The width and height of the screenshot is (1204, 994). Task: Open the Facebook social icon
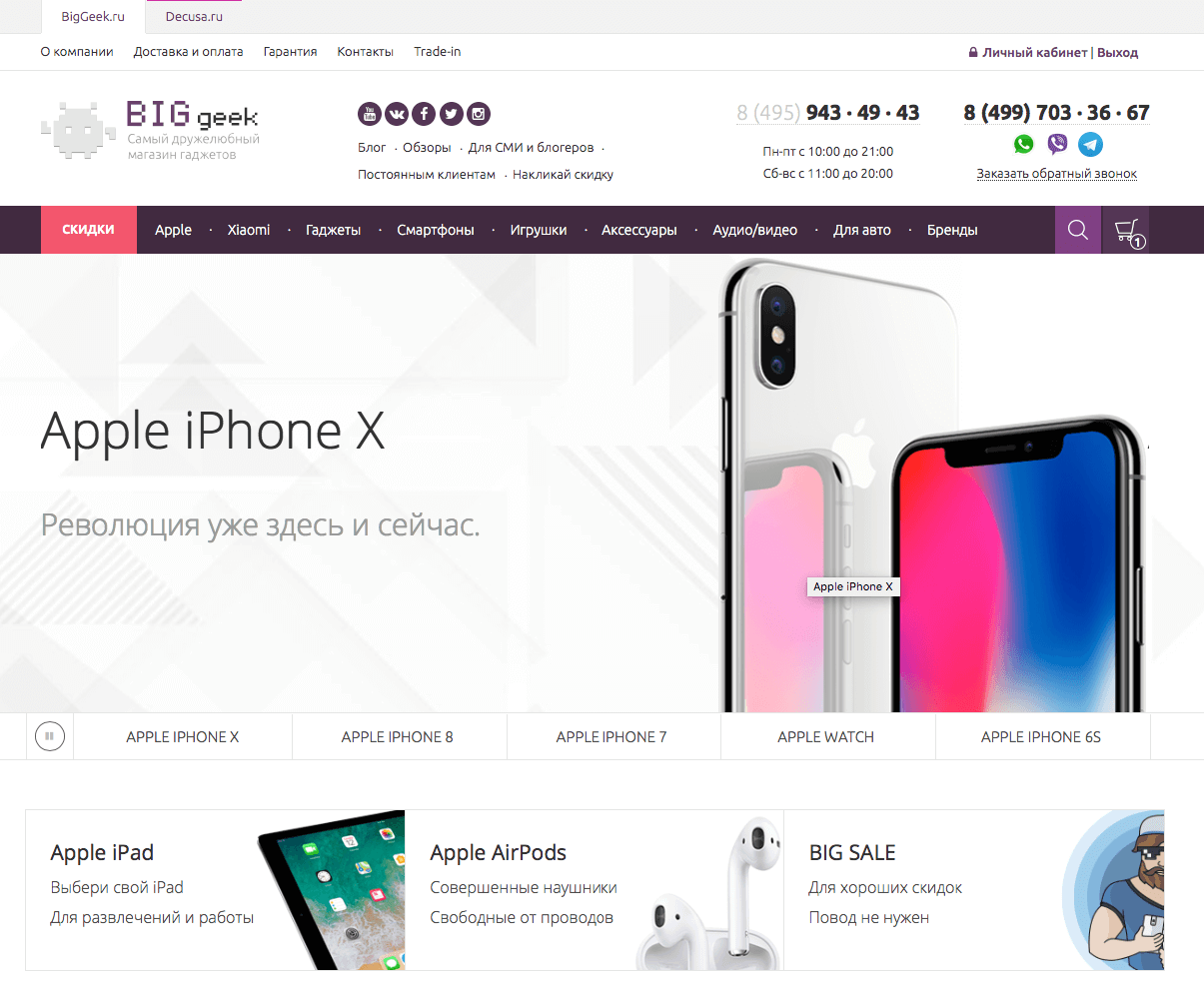(x=424, y=114)
